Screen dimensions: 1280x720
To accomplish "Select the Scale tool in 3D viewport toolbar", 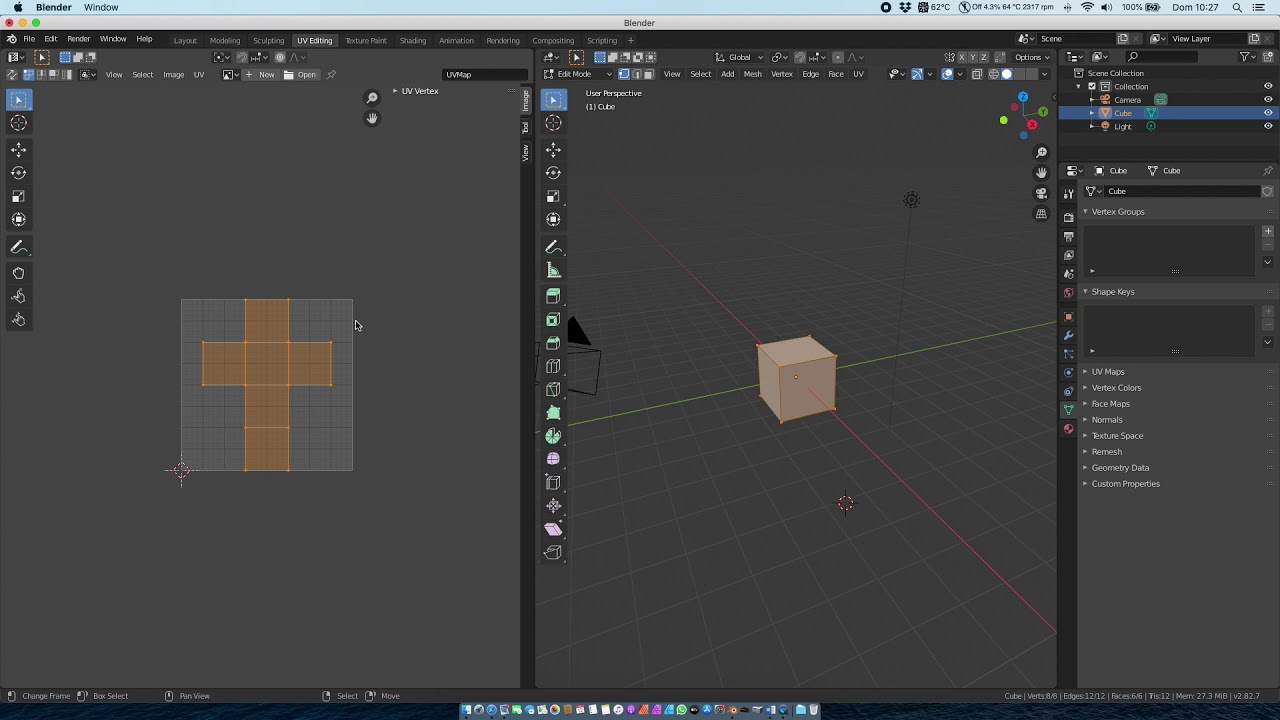I will click(553, 196).
